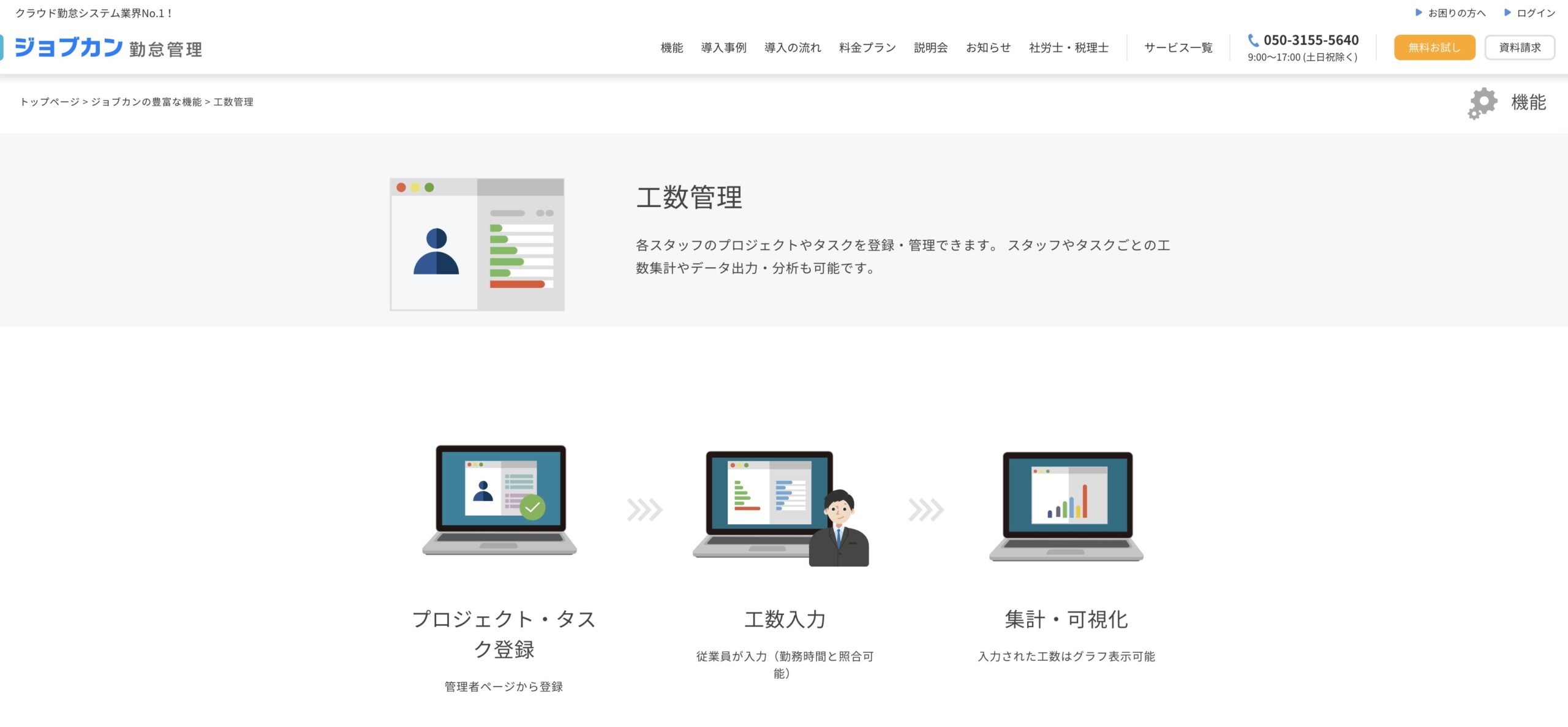1568x727 pixels.
Task: Click the 工数管理 page heading
Action: click(689, 197)
